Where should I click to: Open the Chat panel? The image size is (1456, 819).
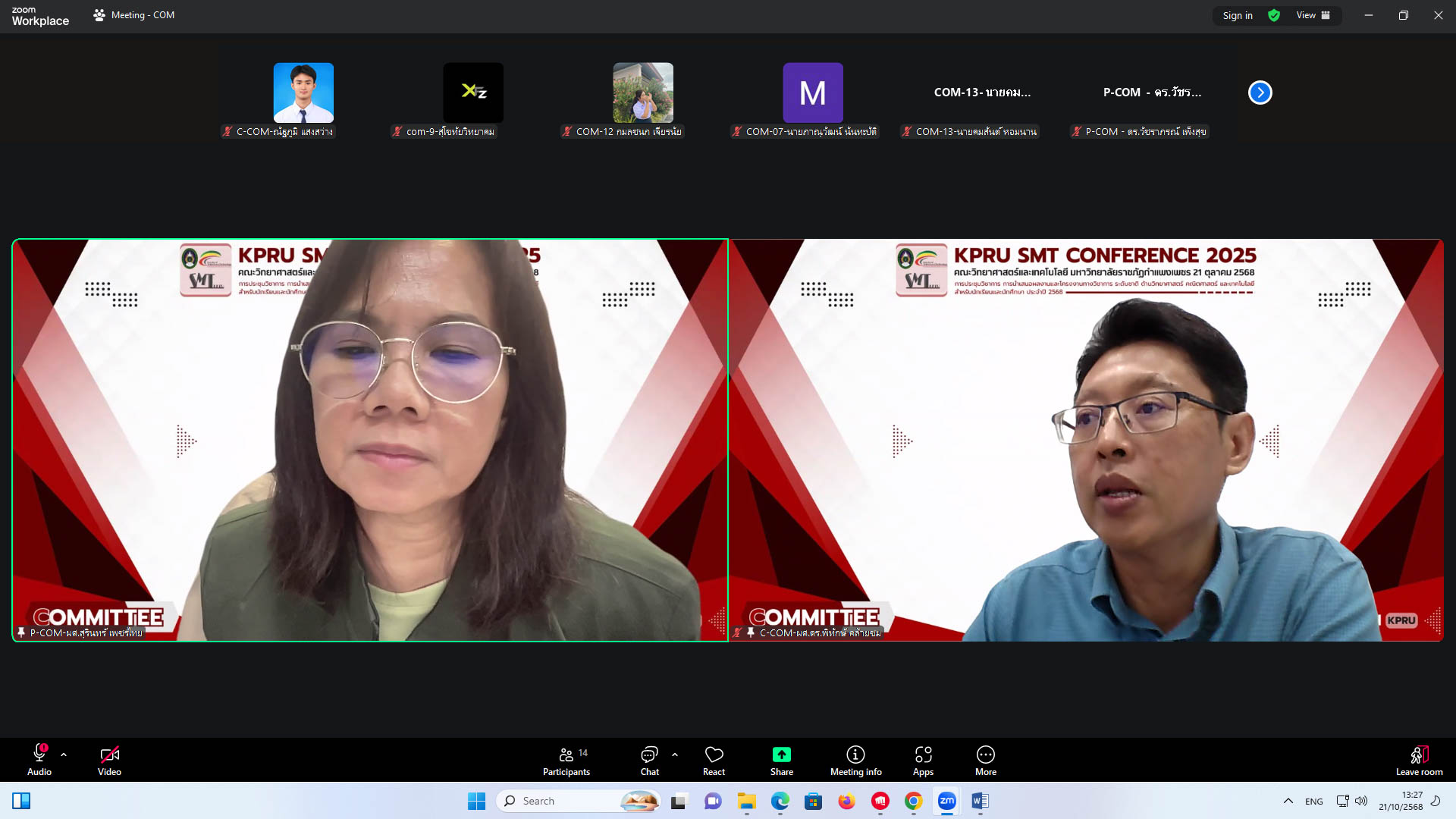(x=649, y=761)
